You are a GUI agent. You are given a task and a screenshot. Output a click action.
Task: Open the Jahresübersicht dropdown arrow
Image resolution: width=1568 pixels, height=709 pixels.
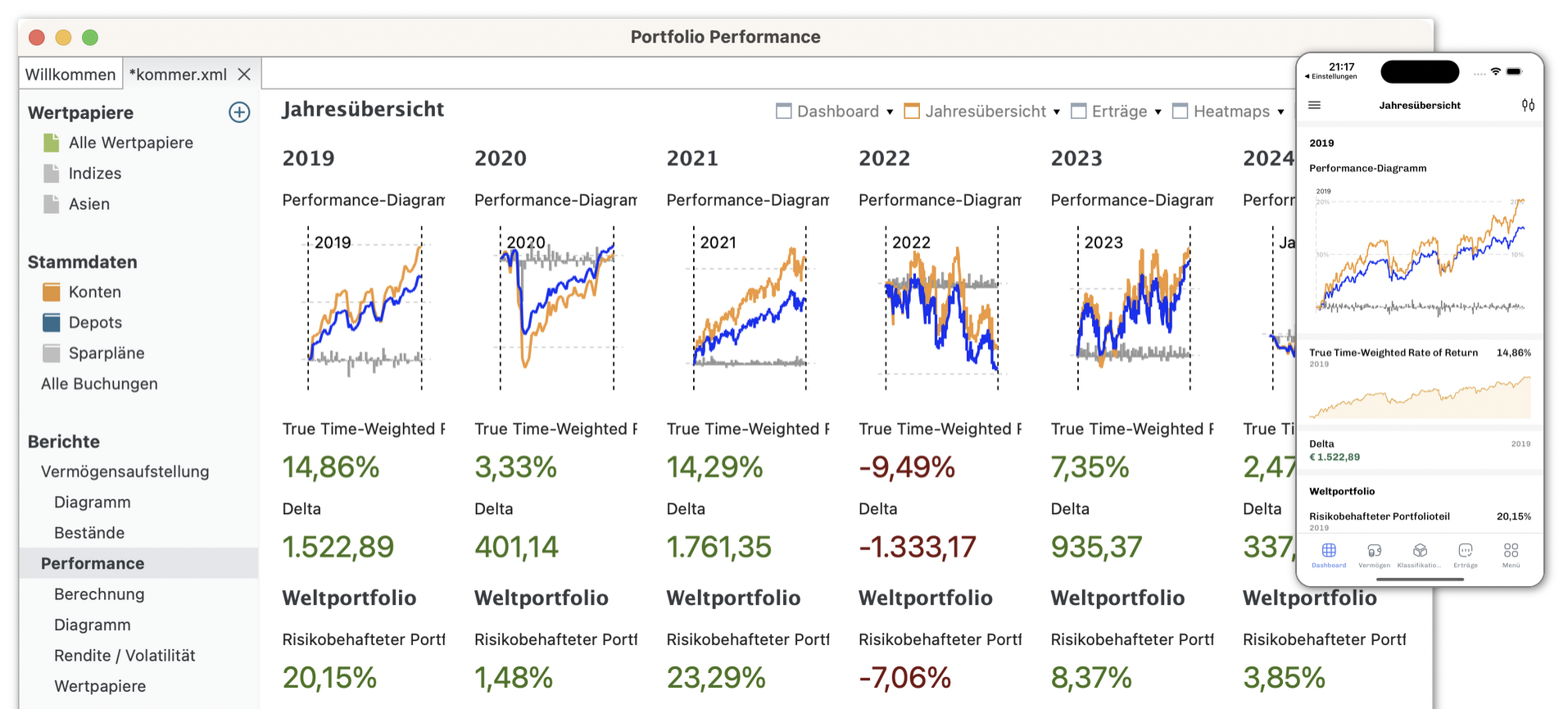(x=1057, y=112)
